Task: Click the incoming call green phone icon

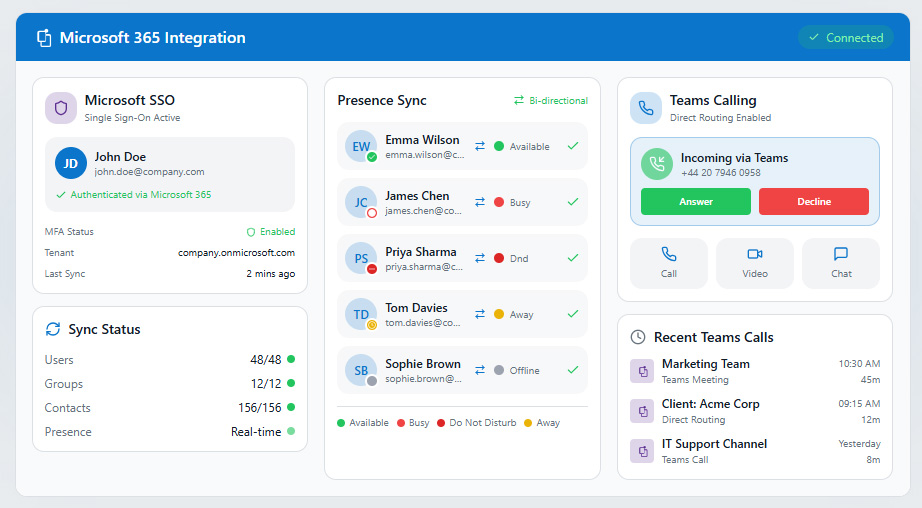Action: [x=657, y=164]
